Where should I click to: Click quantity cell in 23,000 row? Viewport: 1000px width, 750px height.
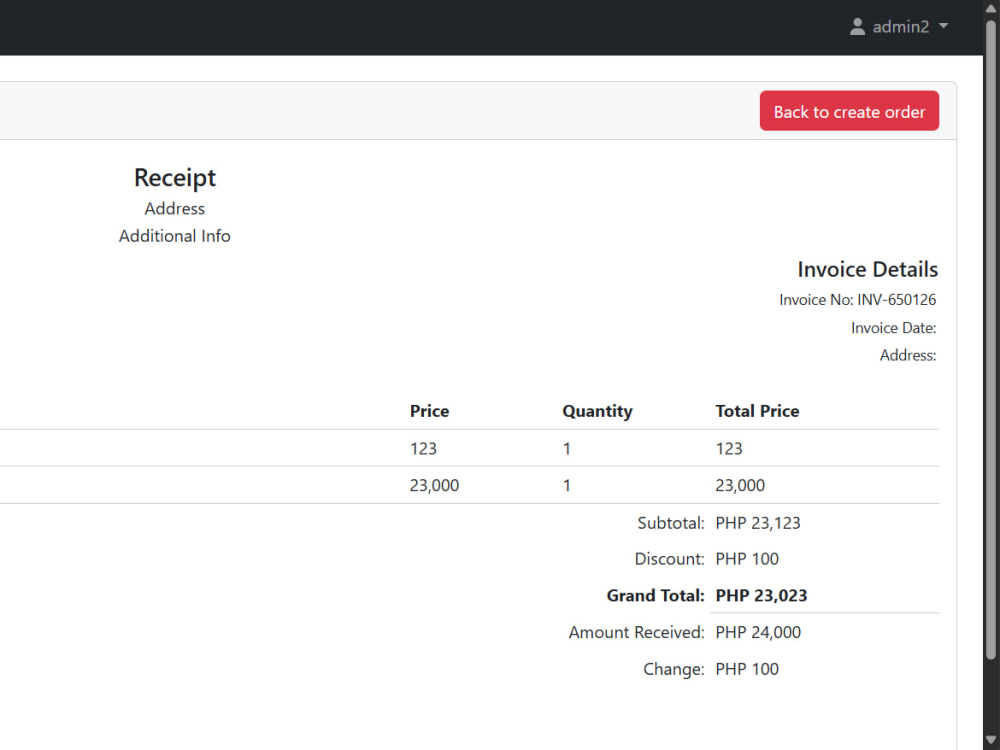click(x=566, y=485)
